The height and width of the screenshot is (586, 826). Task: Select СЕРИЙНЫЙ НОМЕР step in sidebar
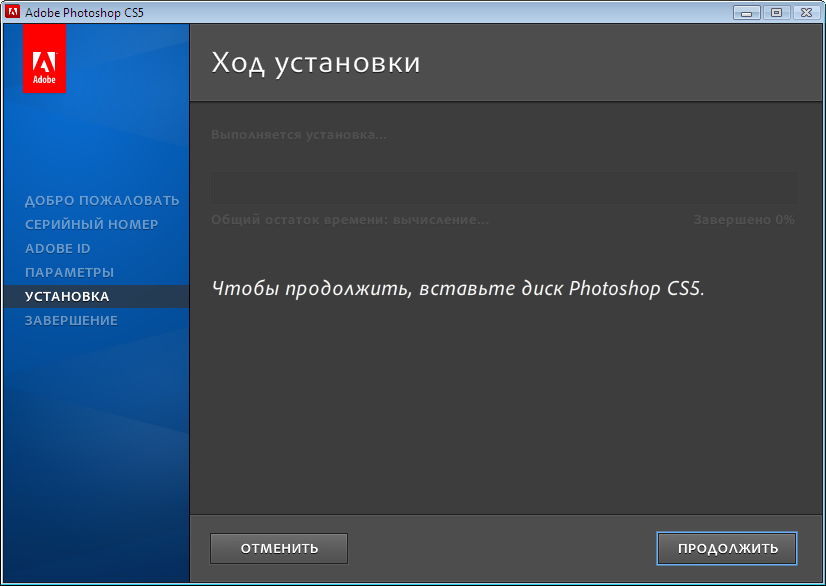[92, 224]
